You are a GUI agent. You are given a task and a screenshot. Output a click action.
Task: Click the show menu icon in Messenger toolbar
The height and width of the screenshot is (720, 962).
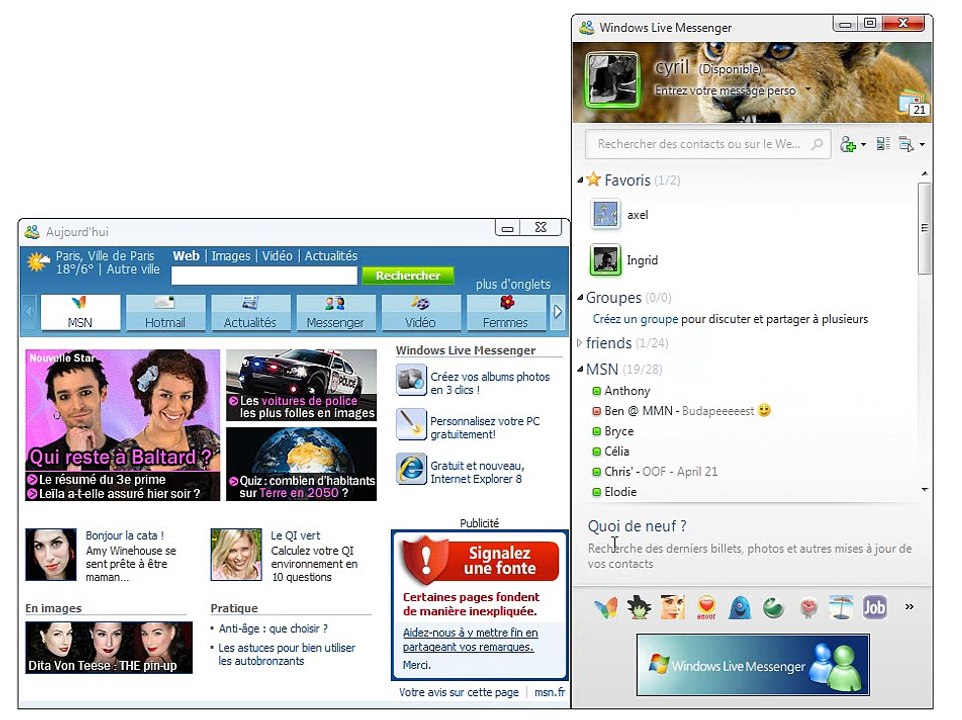(x=906, y=144)
